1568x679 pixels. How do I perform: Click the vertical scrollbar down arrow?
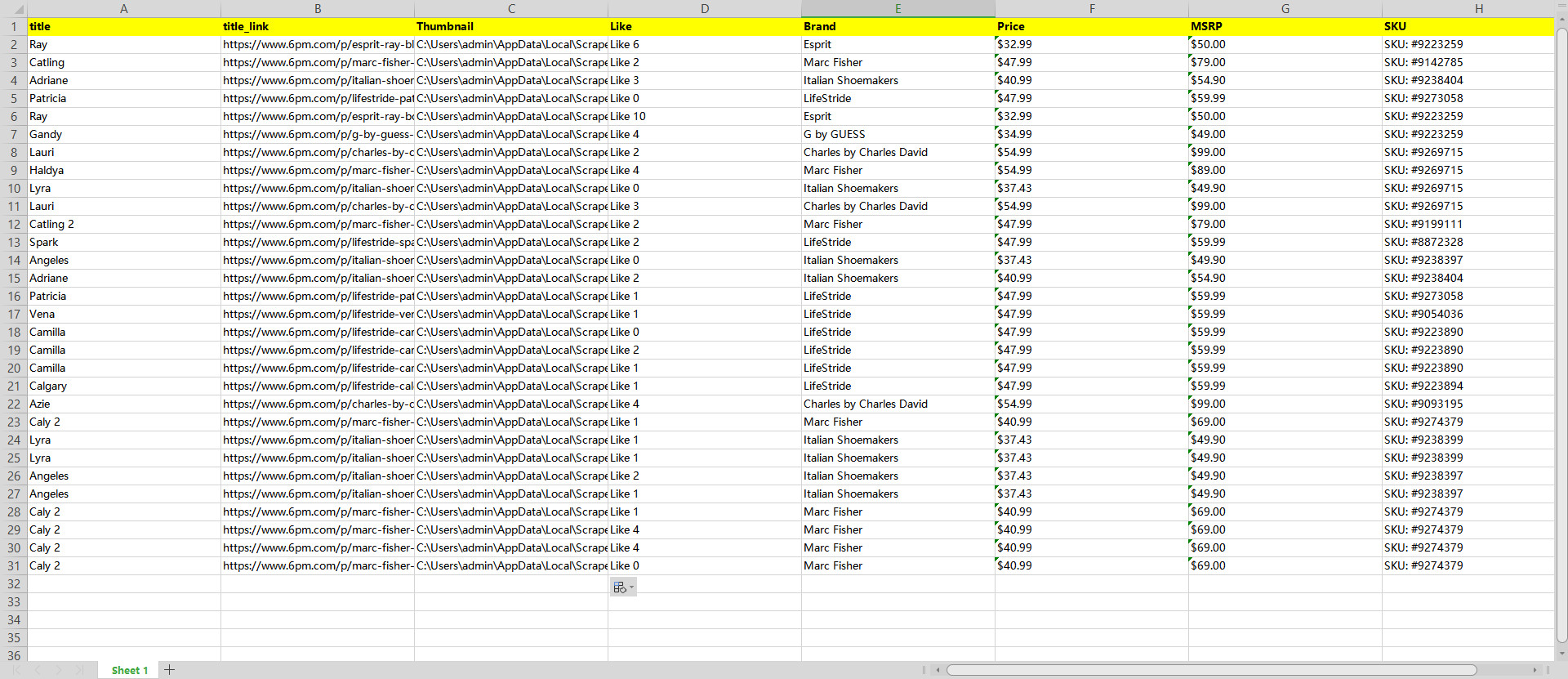click(x=1561, y=654)
